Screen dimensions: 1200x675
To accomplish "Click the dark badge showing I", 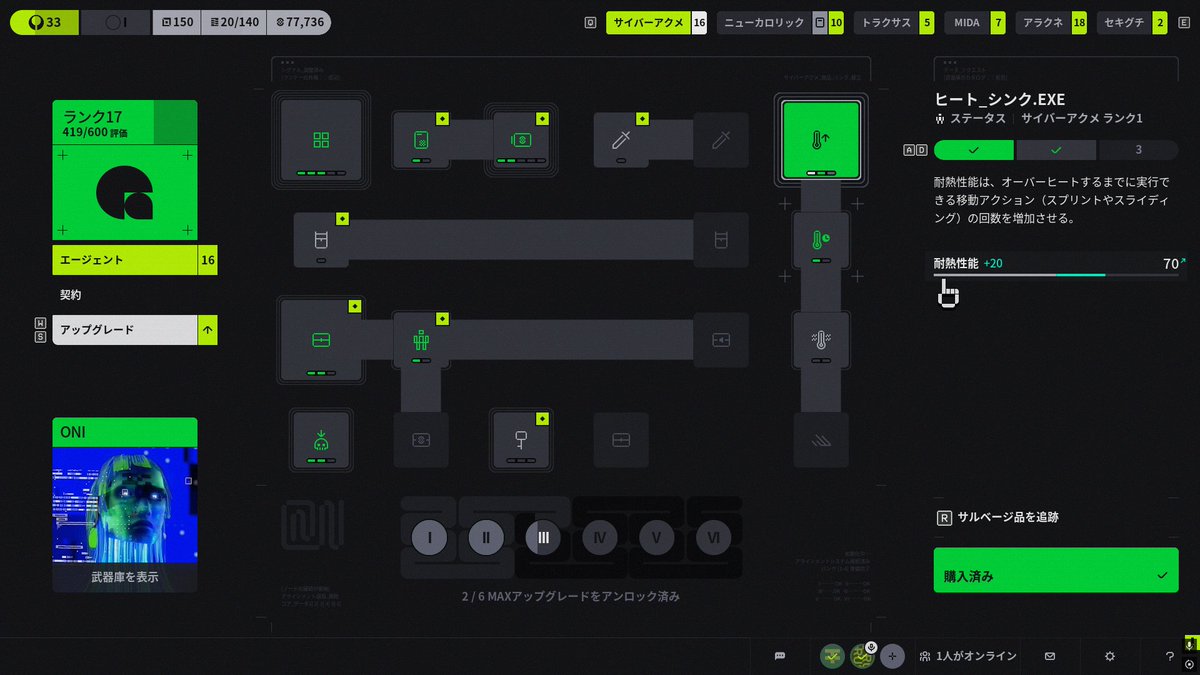I will 115,22.
